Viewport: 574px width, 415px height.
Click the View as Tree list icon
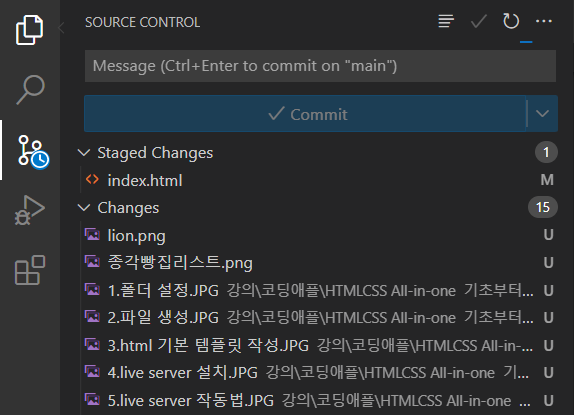coord(446,21)
